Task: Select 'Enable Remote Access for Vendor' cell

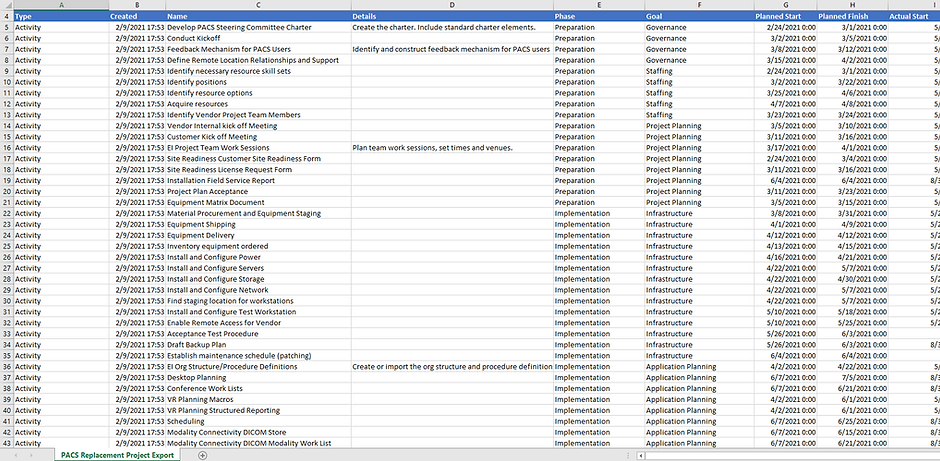Action: [x=258, y=323]
